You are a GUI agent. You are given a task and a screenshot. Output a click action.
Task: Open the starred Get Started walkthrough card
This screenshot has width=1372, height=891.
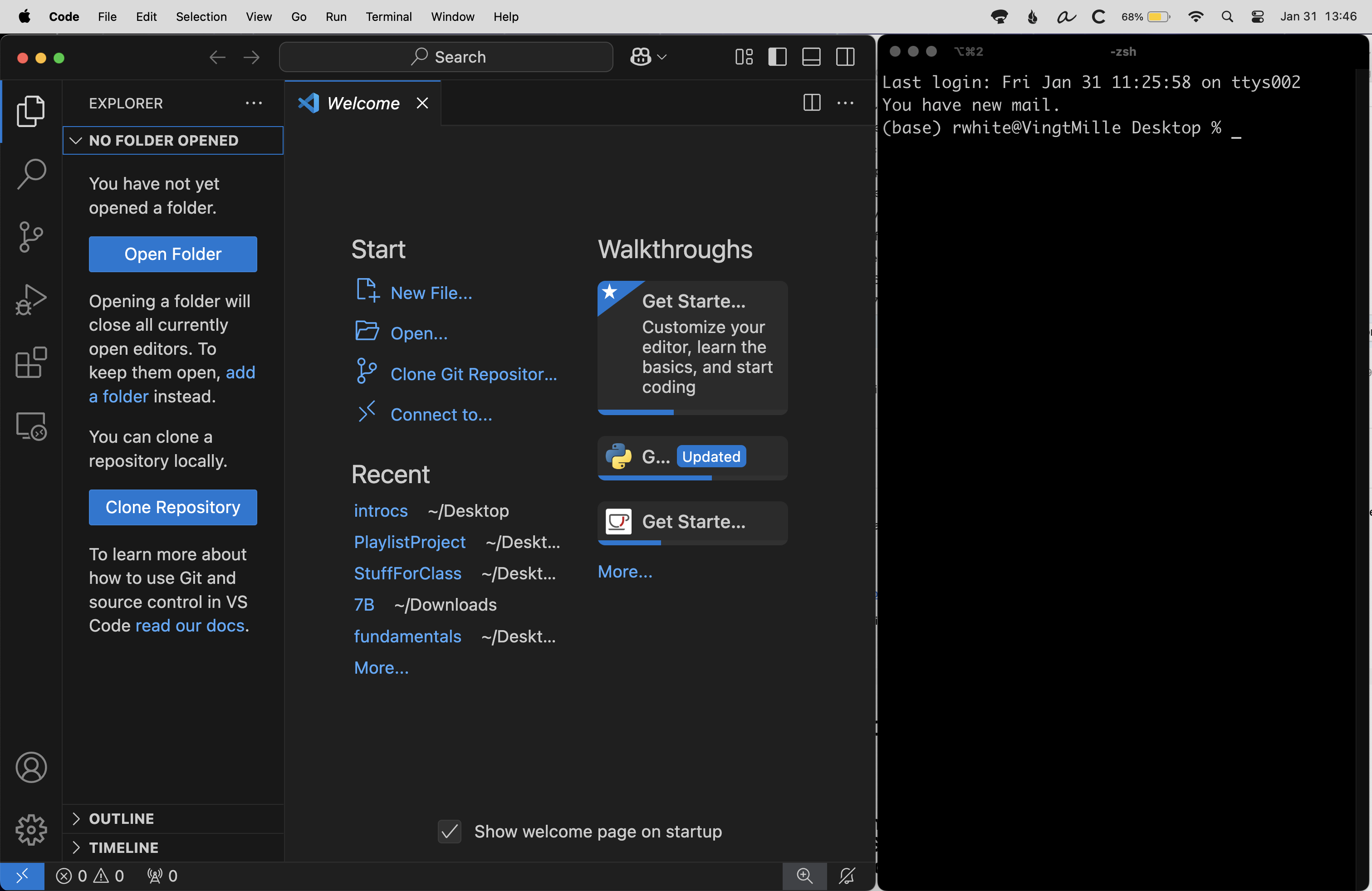[692, 348]
